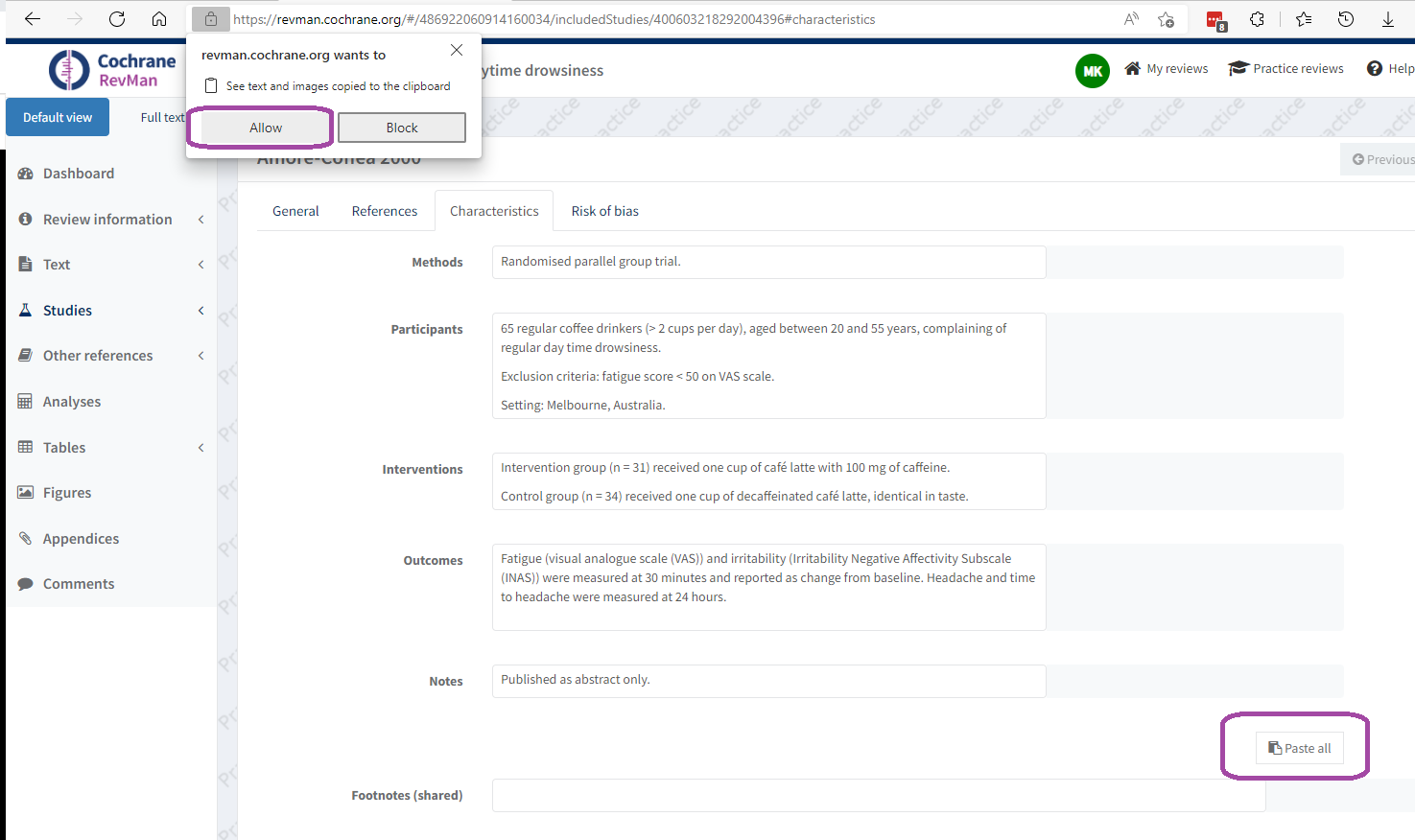Open Practice reviews link
Screen dimensions: 1415x840
(x=1286, y=69)
